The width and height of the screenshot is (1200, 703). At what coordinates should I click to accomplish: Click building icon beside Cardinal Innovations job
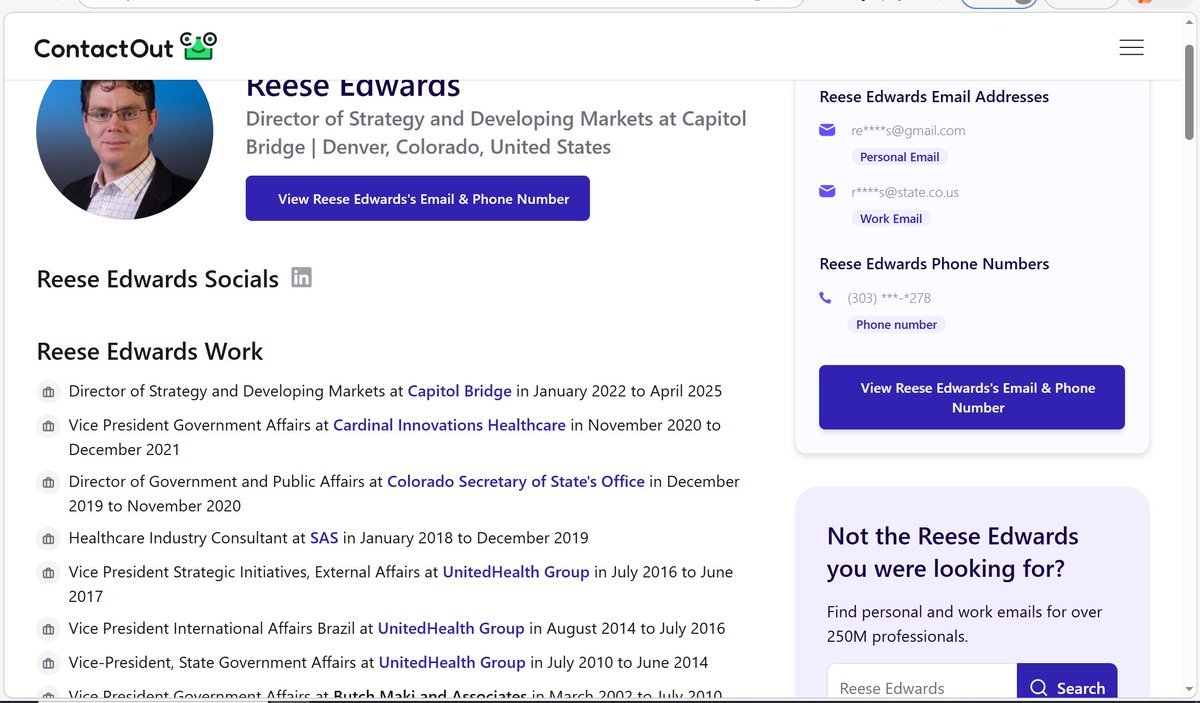(x=47, y=426)
